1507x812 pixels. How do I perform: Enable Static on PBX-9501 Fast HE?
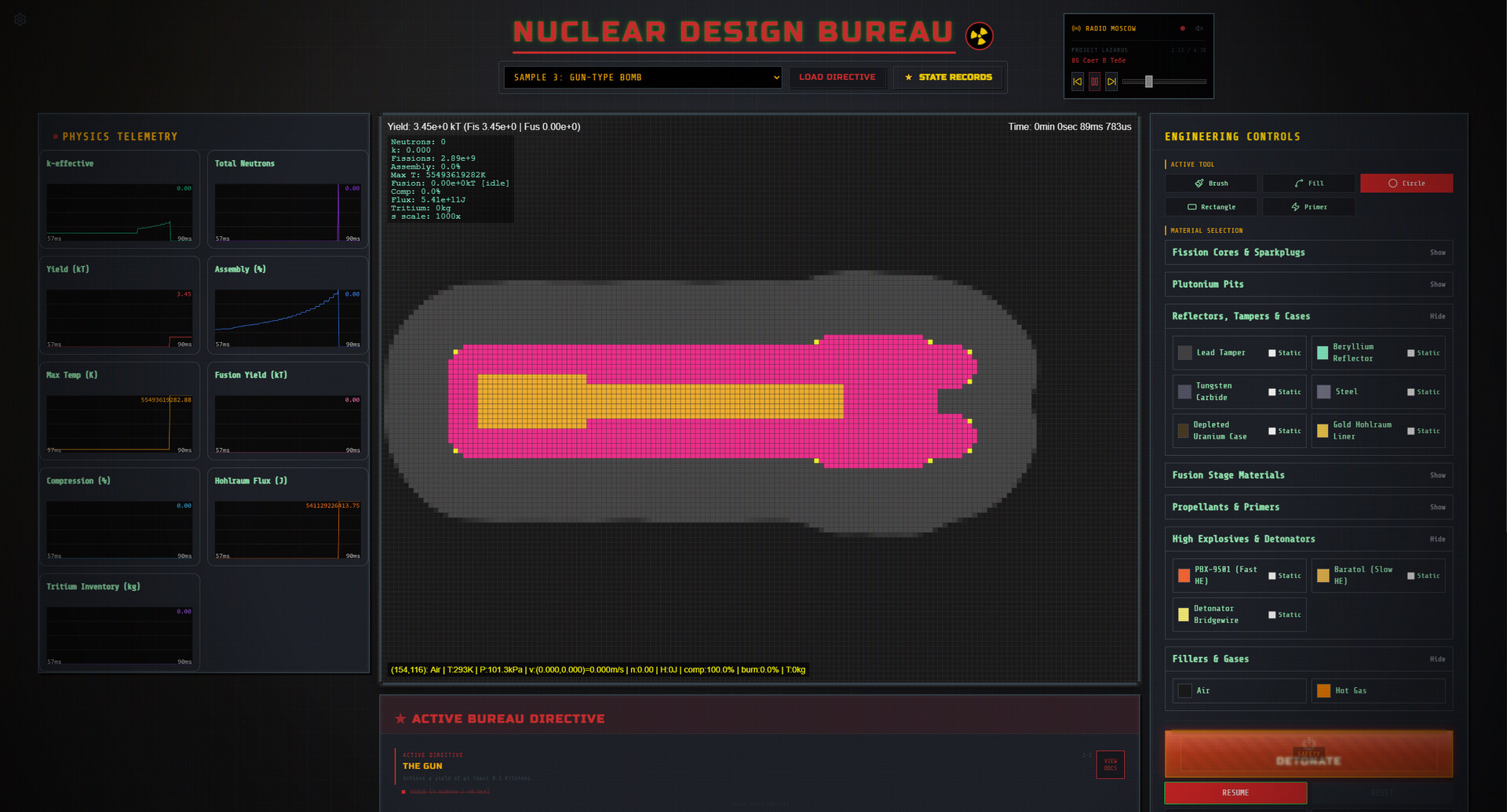pos(1271,575)
